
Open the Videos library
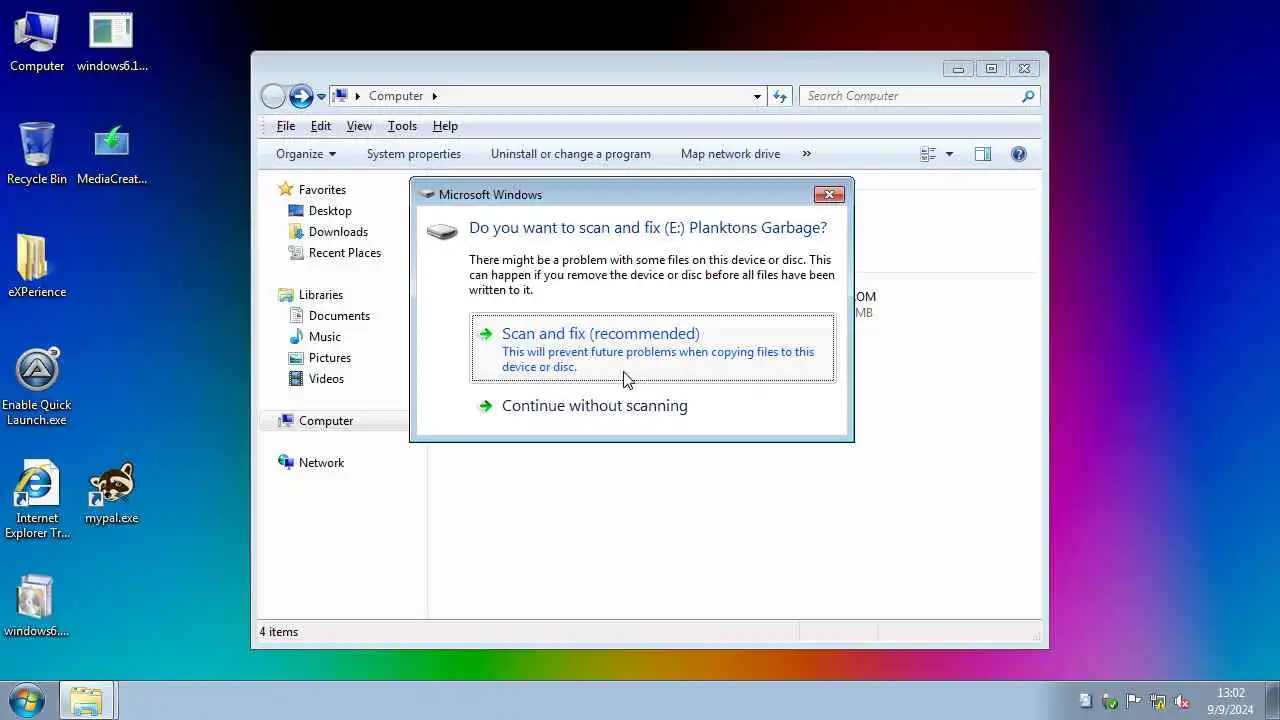[x=326, y=379]
